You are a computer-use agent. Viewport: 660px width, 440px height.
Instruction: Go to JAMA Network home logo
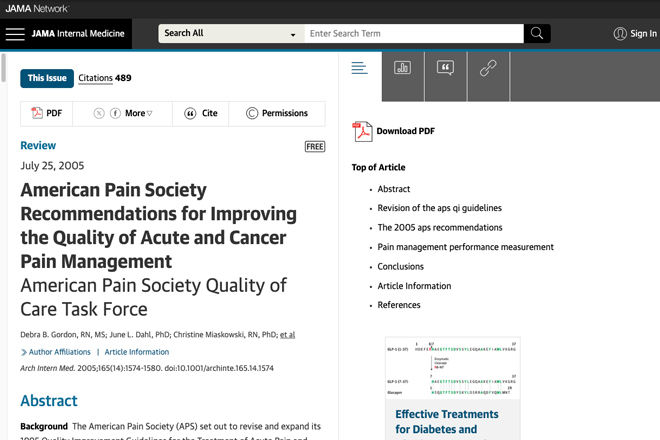coord(37,8)
